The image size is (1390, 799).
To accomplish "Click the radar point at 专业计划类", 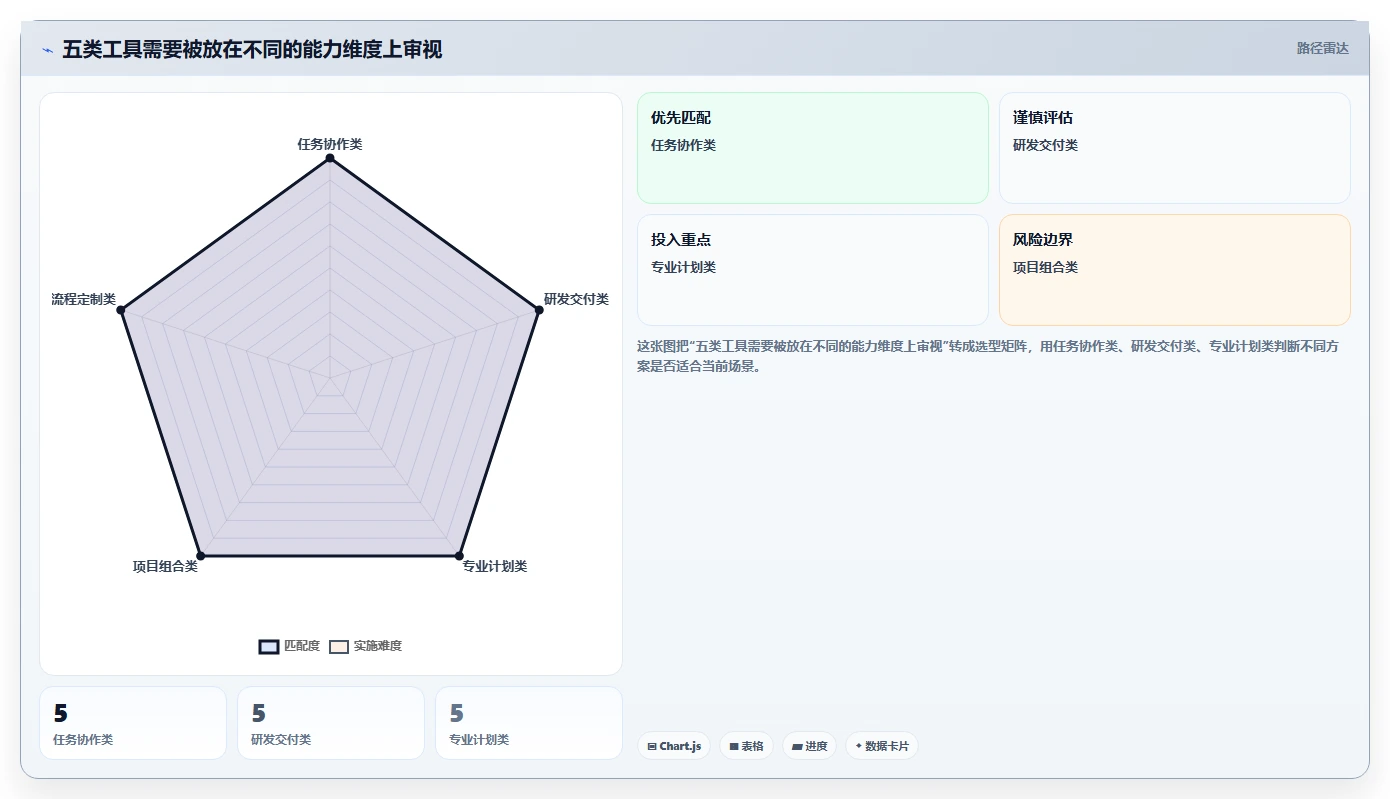I will [459, 555].
